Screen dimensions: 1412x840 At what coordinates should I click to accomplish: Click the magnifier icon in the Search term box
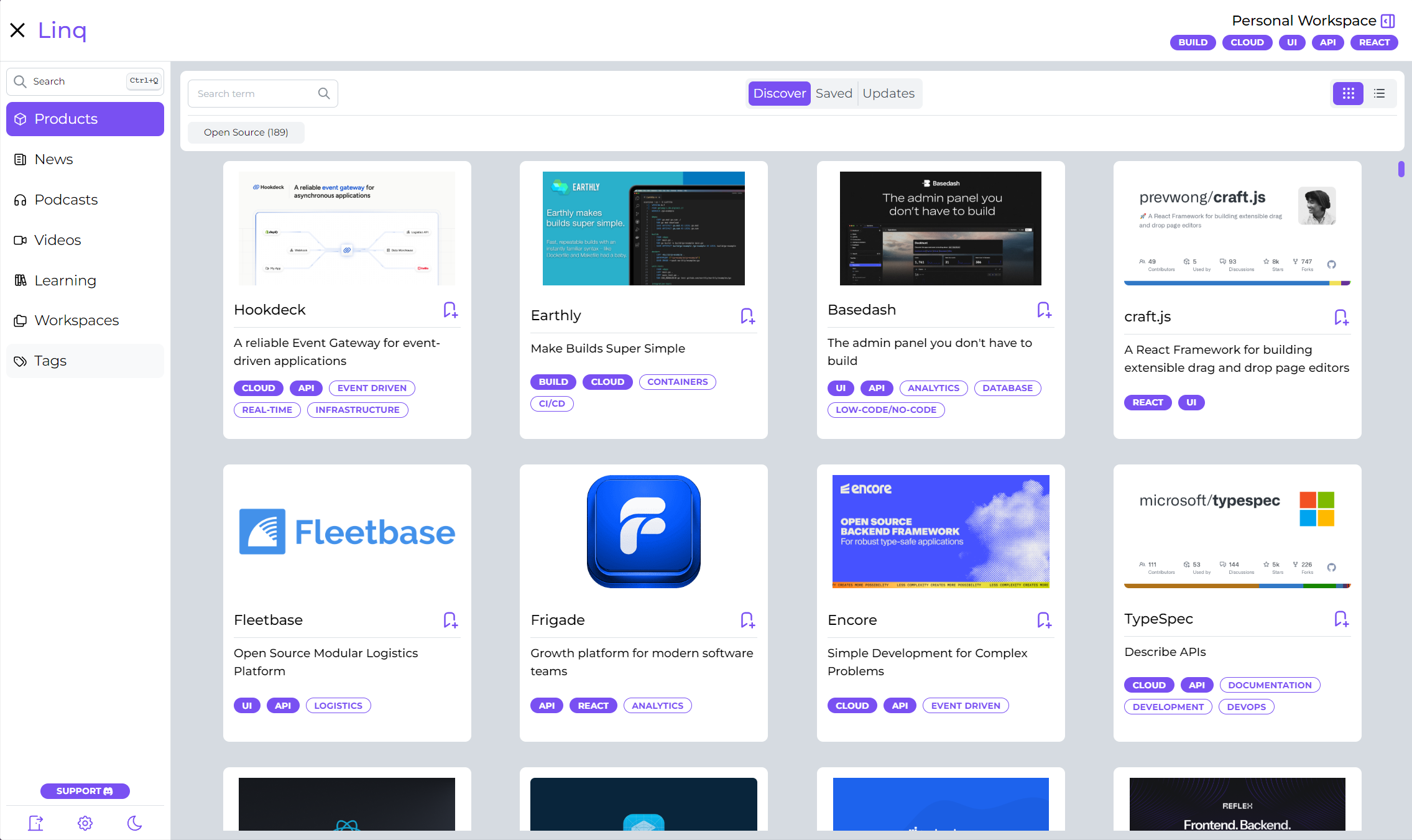pyautogui.click(x=324, y=93)
